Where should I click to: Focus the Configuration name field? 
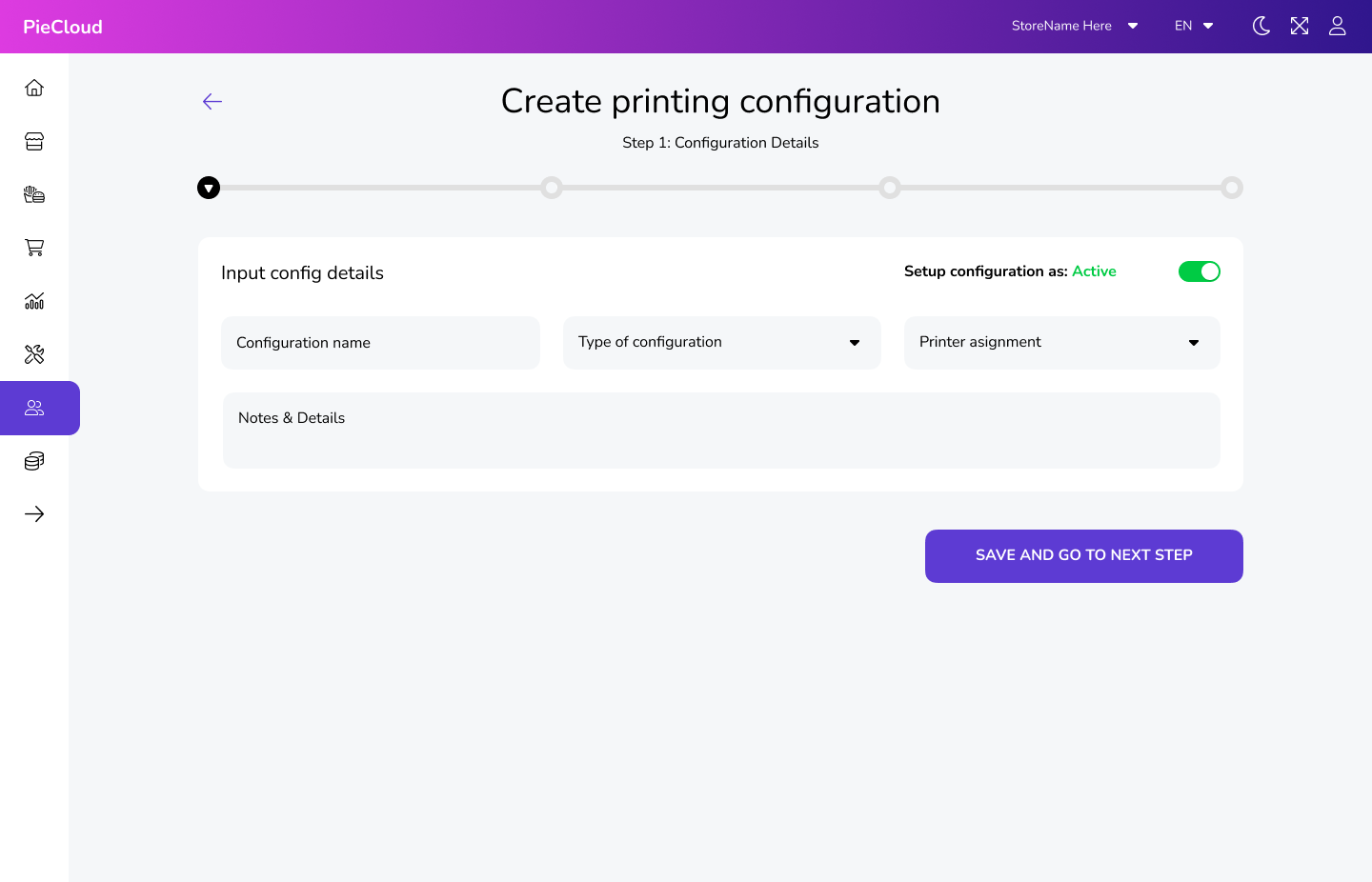click(380, 343)
